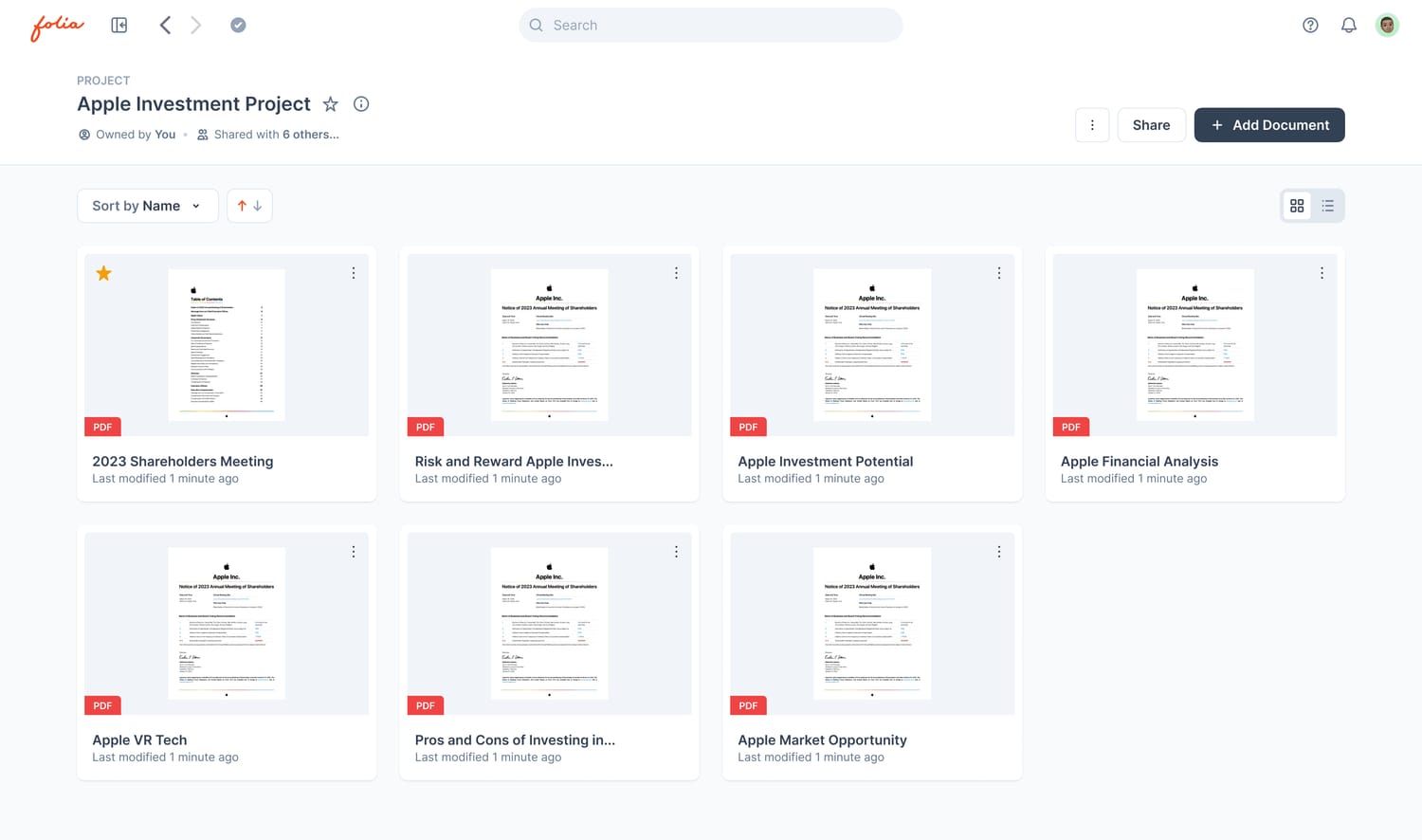Switch to grid view
The width and height of the screenshot is (1422, 840).
click(1297, 206)
